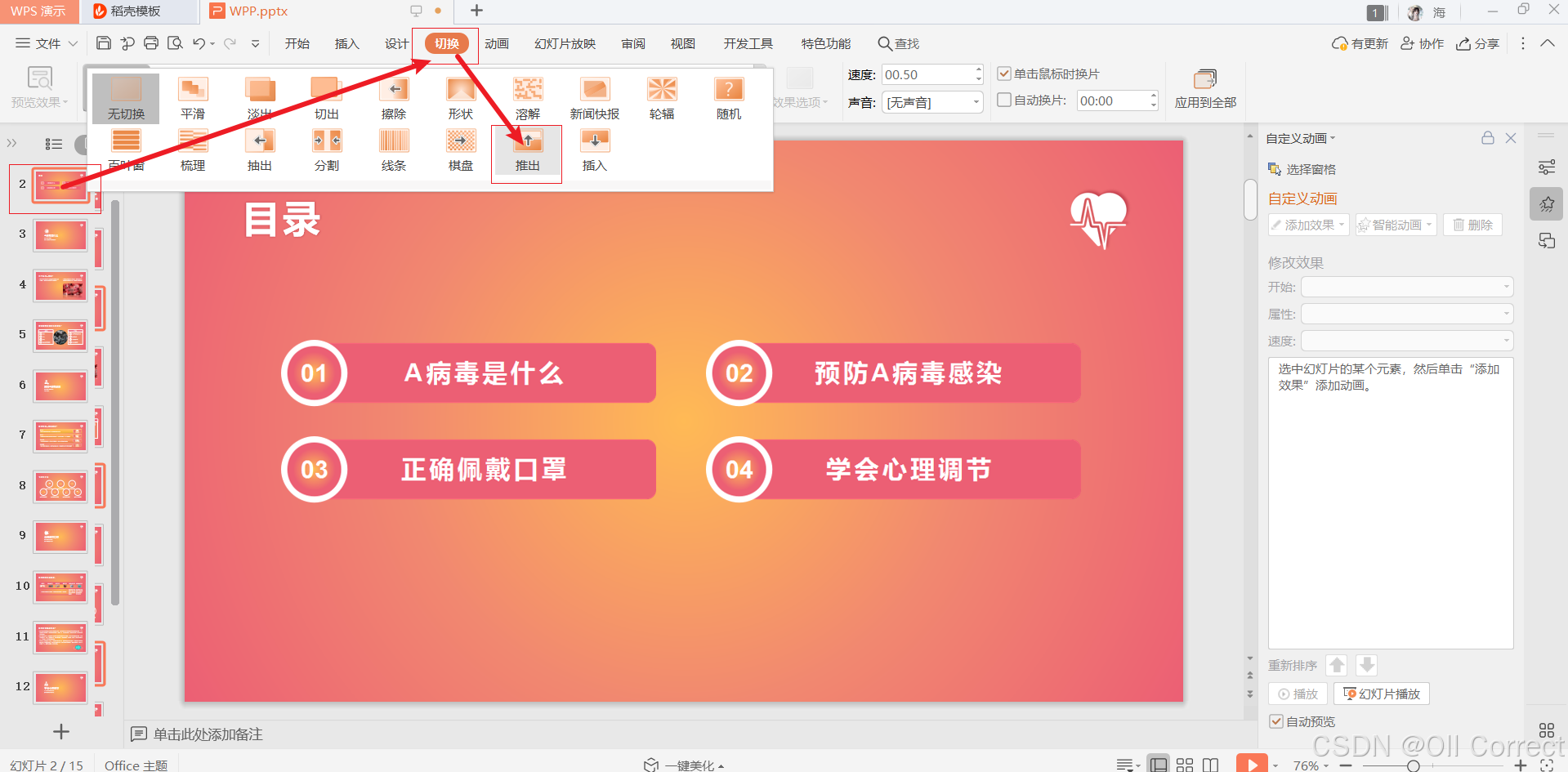This screenshot has height=772, width=1568.
Task: Select the 分割 split transition
Action: point(327,149)
